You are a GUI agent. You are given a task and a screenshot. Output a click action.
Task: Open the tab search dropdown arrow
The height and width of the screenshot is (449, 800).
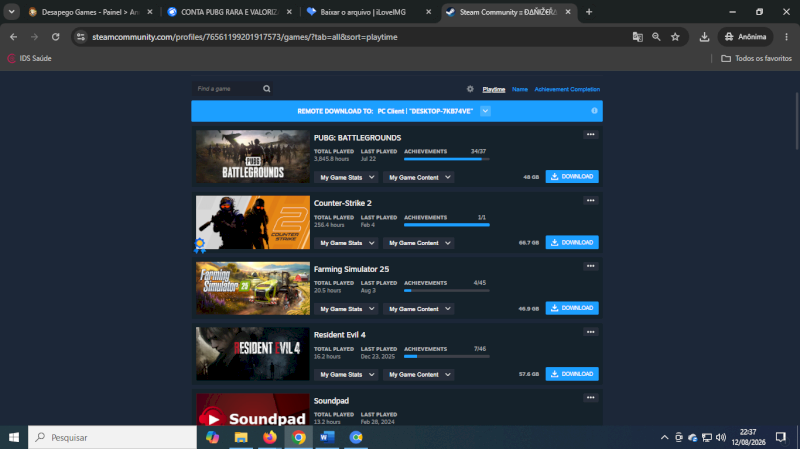pos(11,12)
